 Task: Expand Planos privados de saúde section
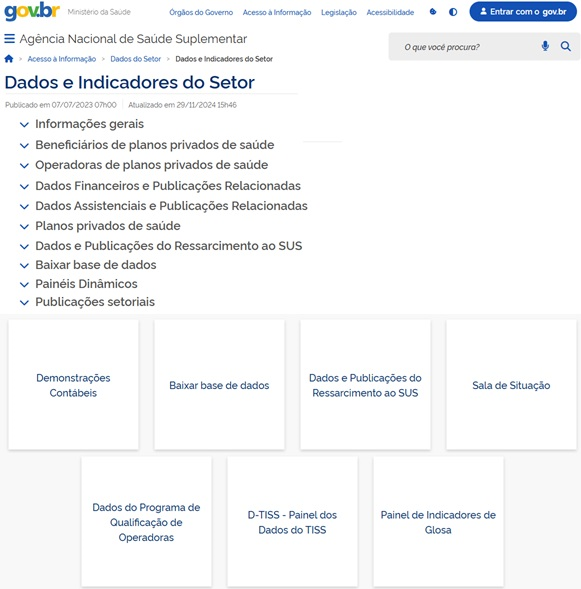(x=100, y=226)
